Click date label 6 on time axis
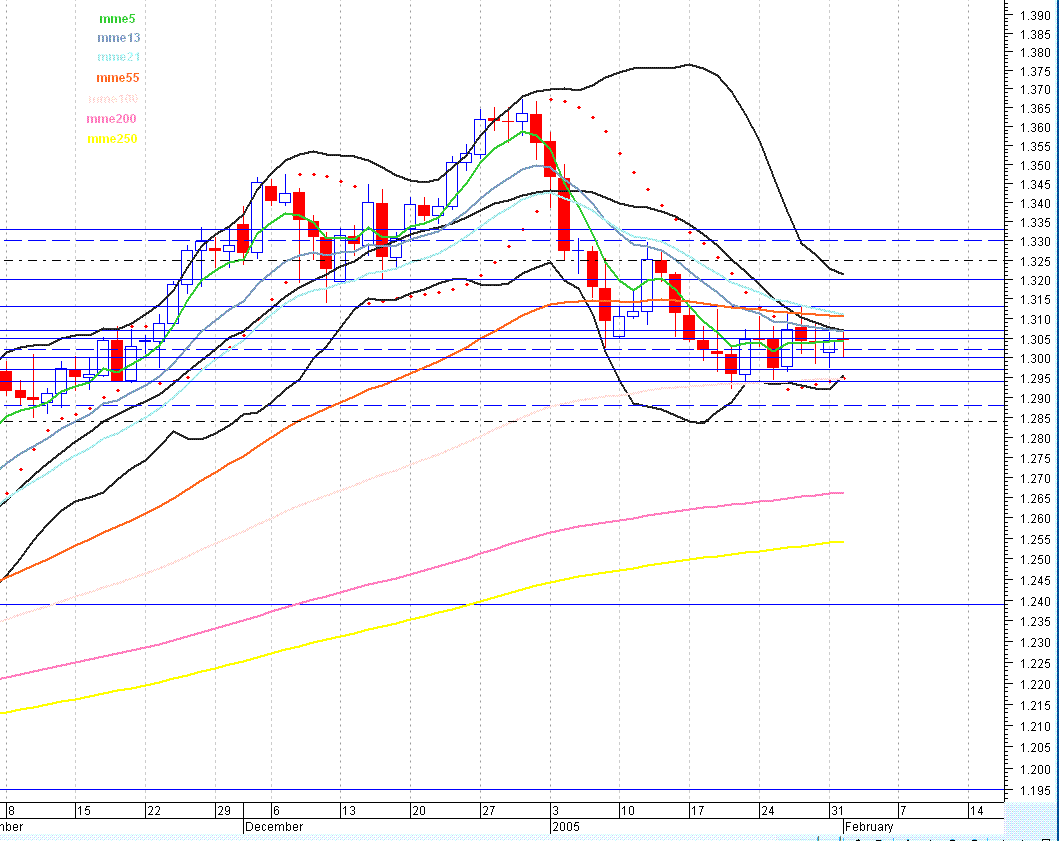1059x841 pixels. [276, 811]
